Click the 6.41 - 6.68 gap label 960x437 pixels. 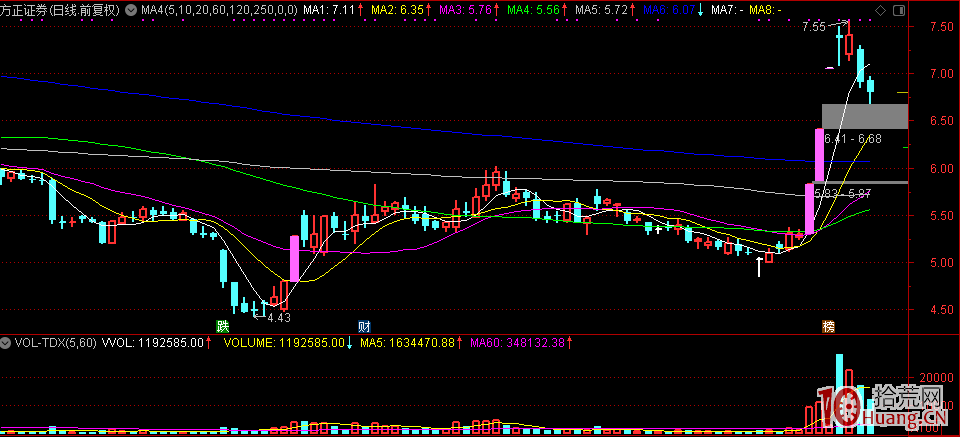853,139
